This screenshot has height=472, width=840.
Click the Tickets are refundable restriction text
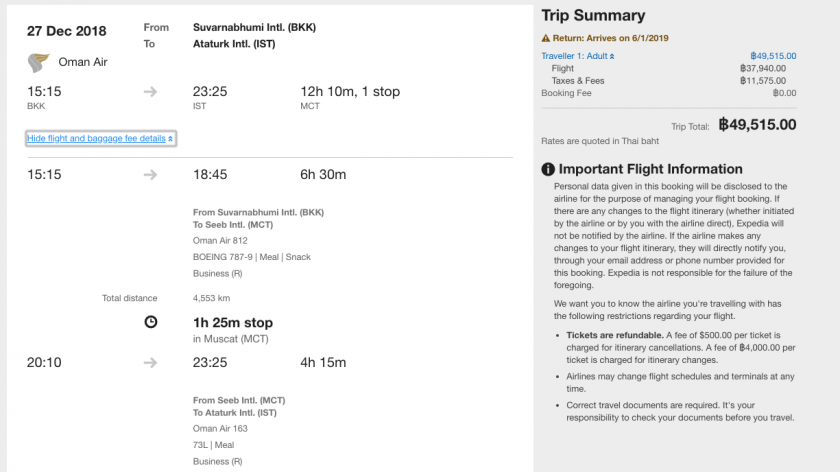(x=615, y=335)
